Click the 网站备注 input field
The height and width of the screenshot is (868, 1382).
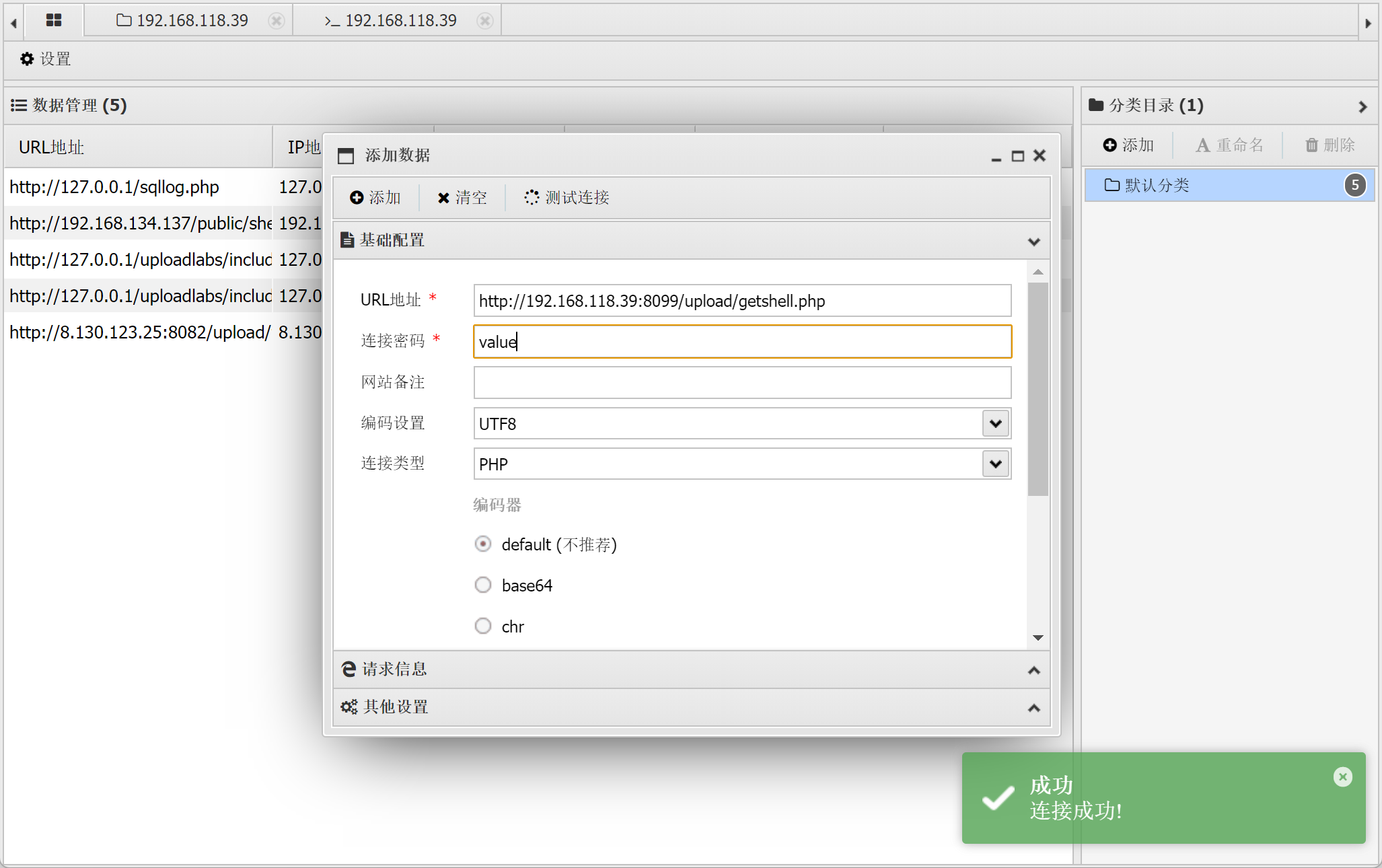point(741,383)
